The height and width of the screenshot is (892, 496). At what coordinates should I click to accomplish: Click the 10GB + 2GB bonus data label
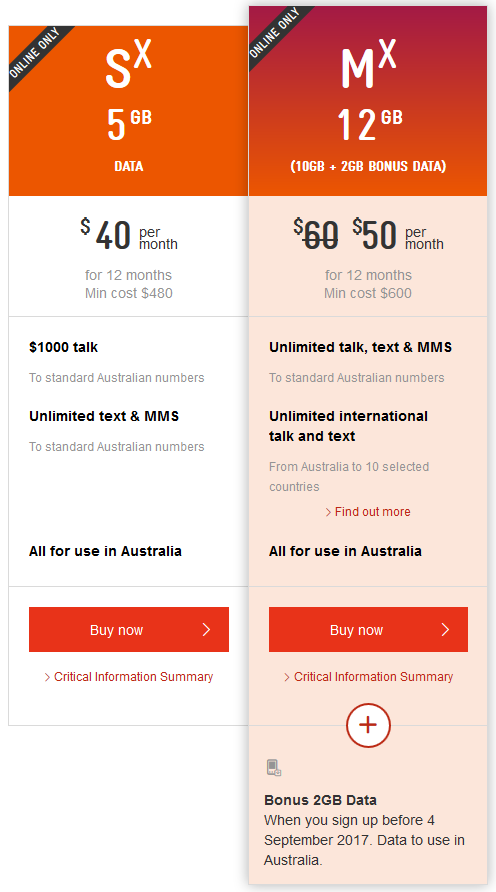click(x=368, y=166)
